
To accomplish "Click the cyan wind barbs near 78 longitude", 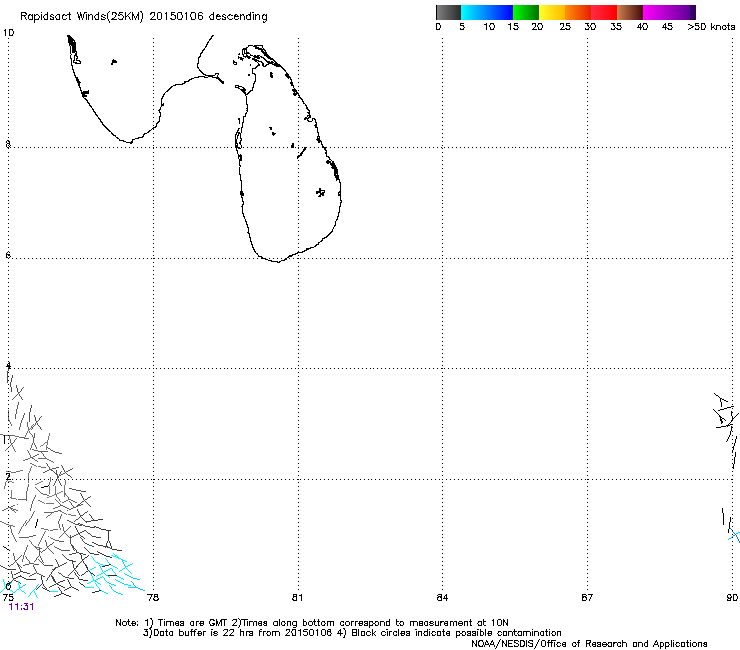I will tap(116, 574).
